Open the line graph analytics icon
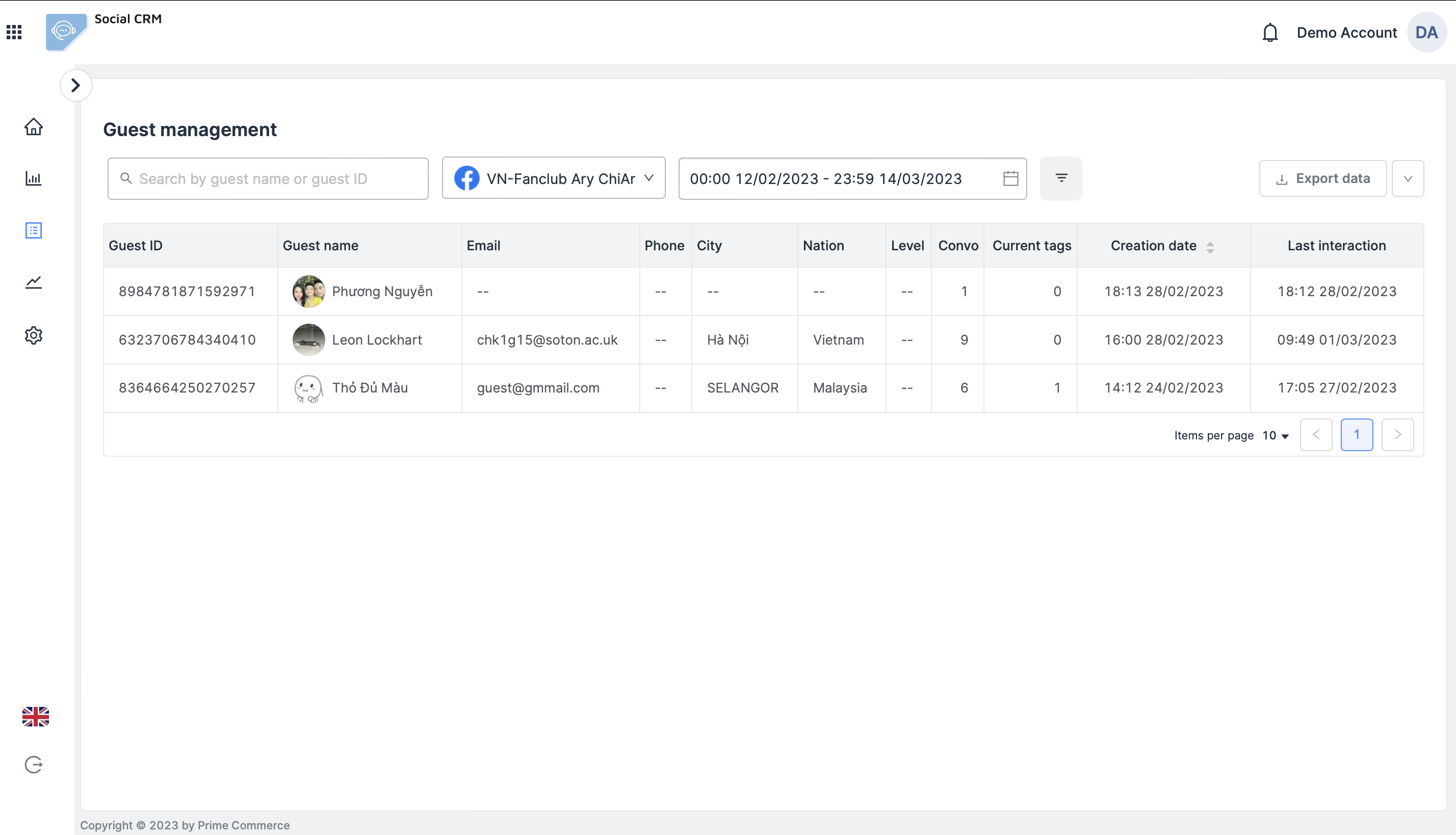Viewport: 1456px width, 835px height. pyautogui.click(x=33, y=282)
